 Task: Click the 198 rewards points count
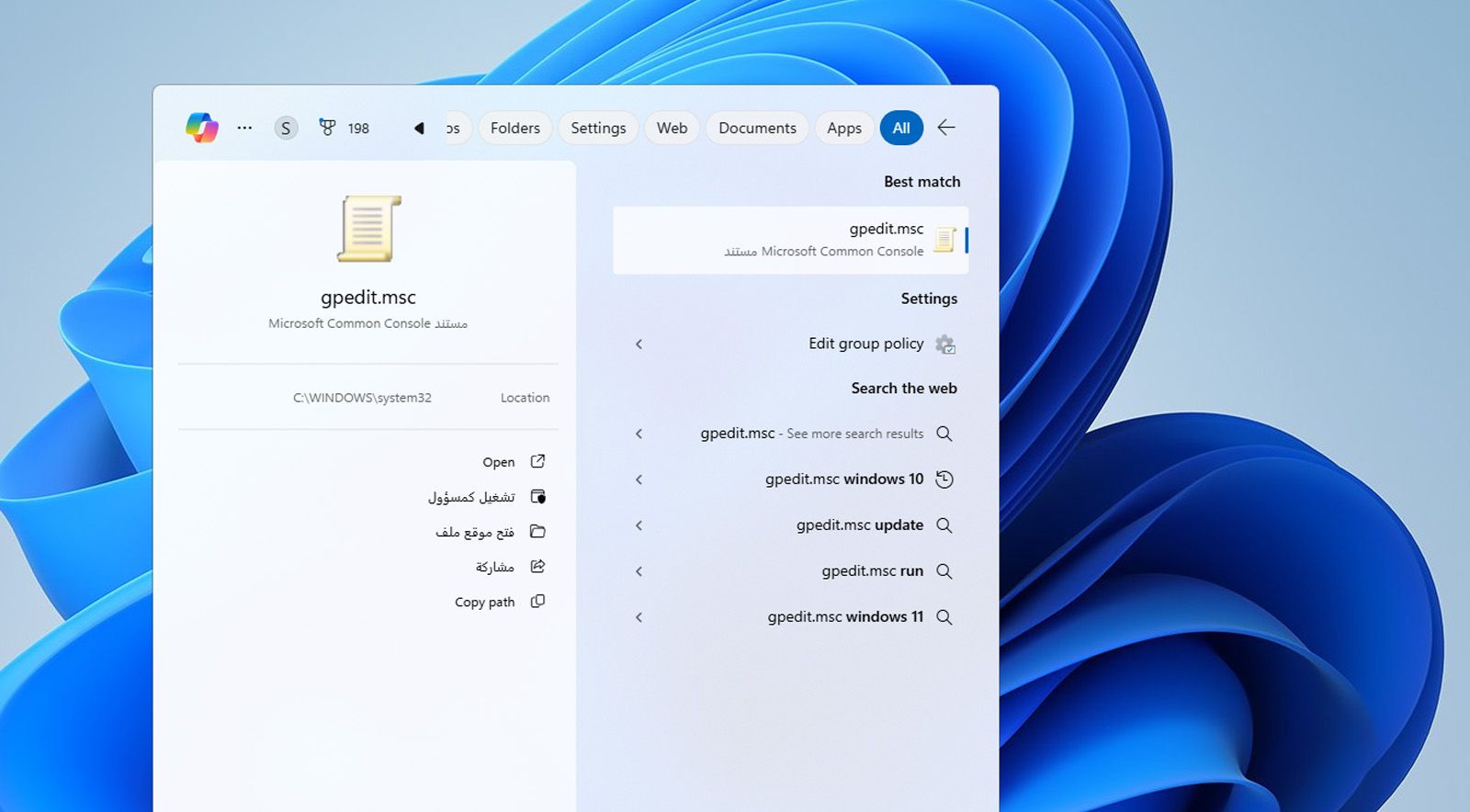(358, 129)
